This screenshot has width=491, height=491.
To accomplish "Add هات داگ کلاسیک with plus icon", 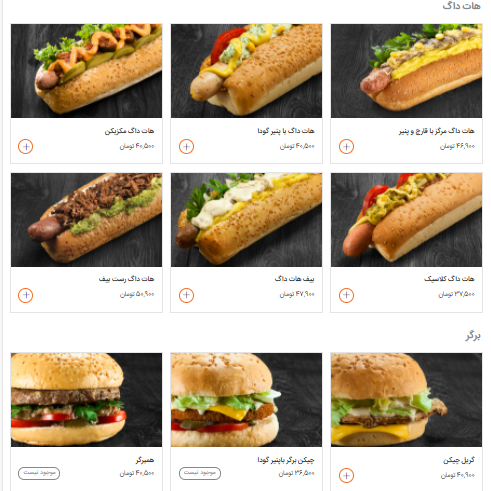I will pyautogui.click(x=346, y=295).
